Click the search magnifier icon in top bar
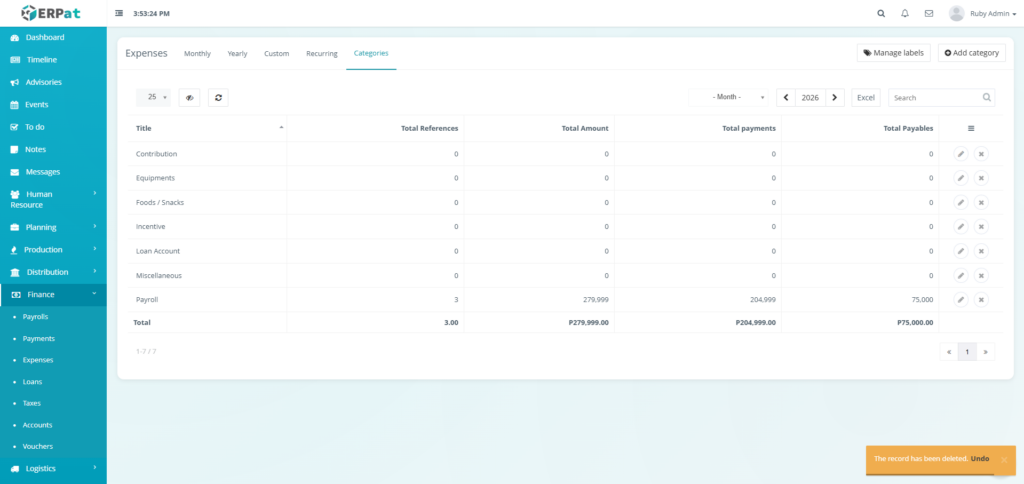Viewport: 1024px width, 484px height. click(881, 14)
